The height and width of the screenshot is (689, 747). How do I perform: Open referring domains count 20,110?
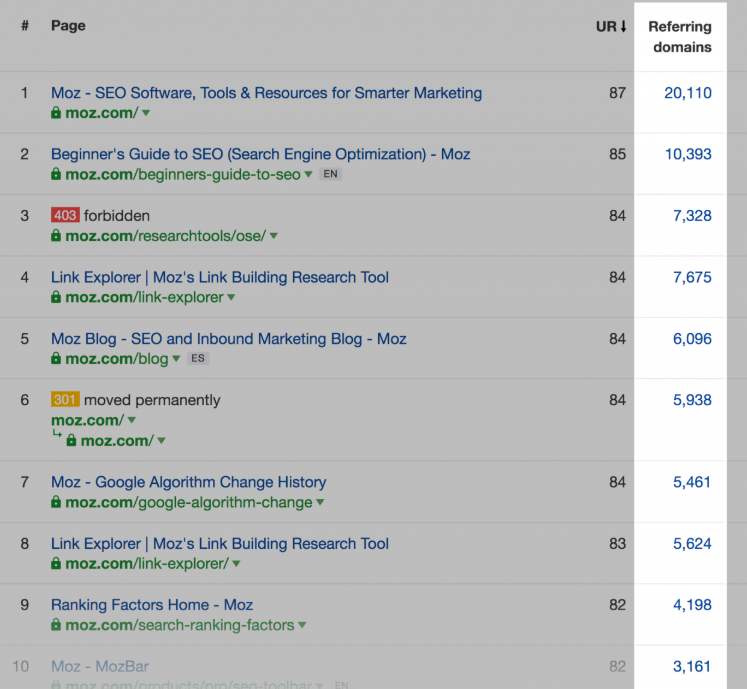(688, 93)
